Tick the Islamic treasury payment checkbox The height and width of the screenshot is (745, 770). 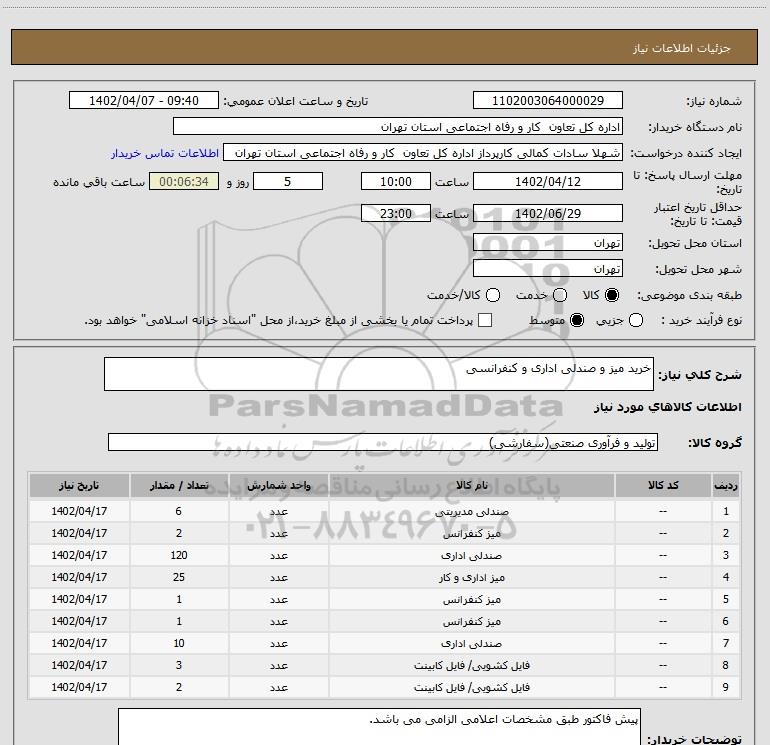(485, 321)
